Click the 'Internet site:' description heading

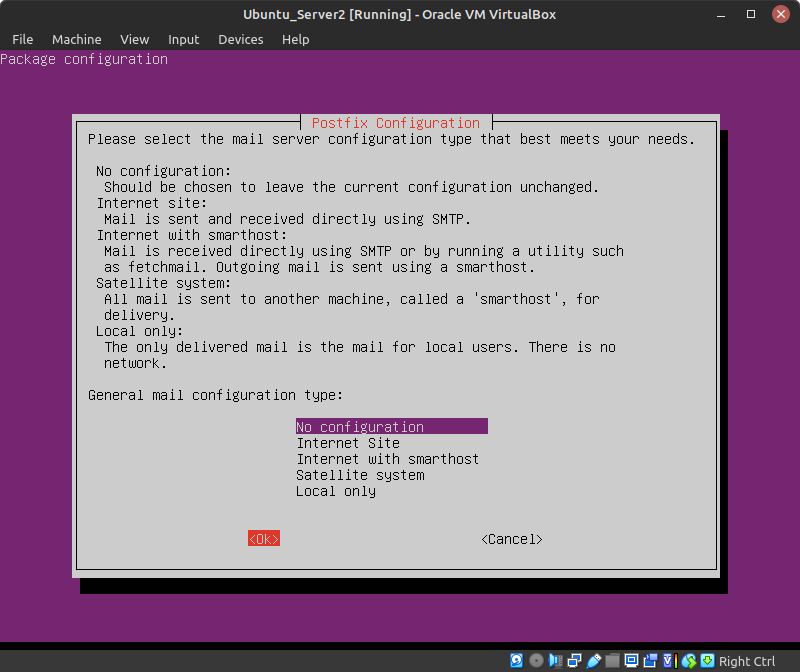(152, 203)
